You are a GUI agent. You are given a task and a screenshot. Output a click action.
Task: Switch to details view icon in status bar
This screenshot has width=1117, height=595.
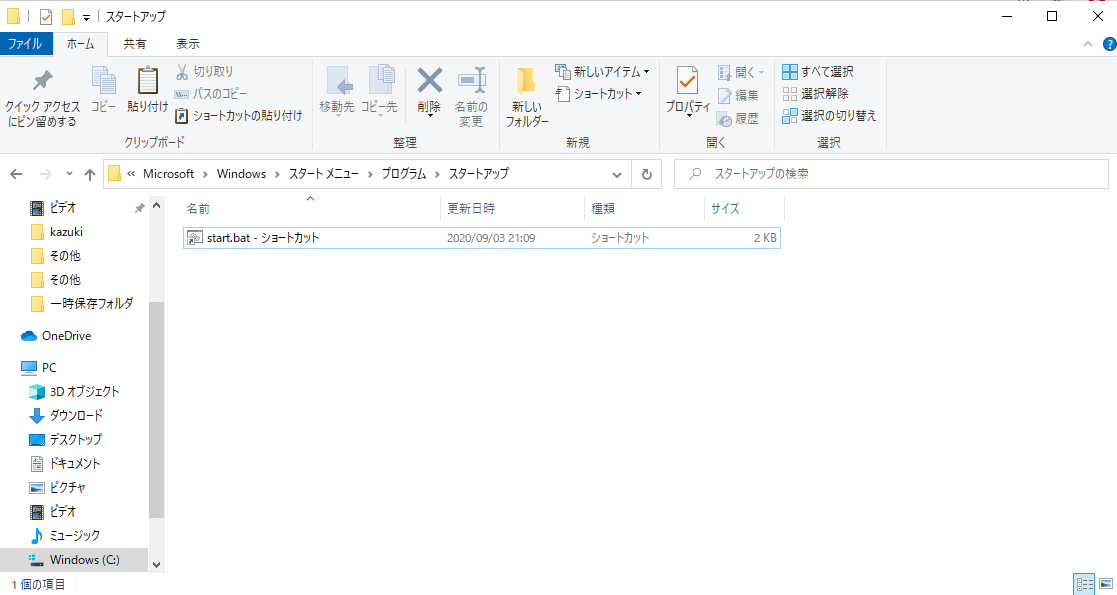[x=1085, y=585]
